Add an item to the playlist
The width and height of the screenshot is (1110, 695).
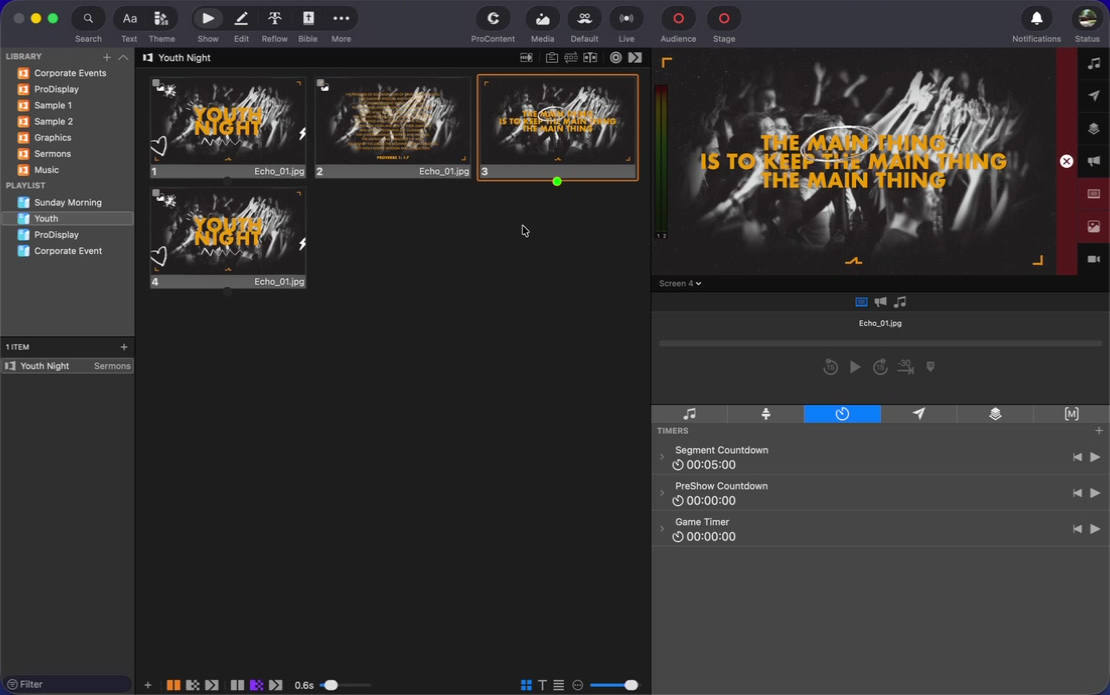click(124, 347)
